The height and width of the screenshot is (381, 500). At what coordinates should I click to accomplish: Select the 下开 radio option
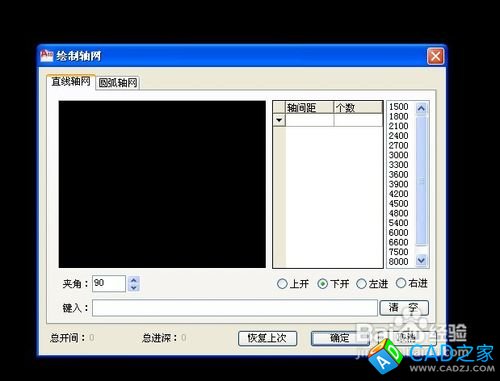(x=333, y=284)
